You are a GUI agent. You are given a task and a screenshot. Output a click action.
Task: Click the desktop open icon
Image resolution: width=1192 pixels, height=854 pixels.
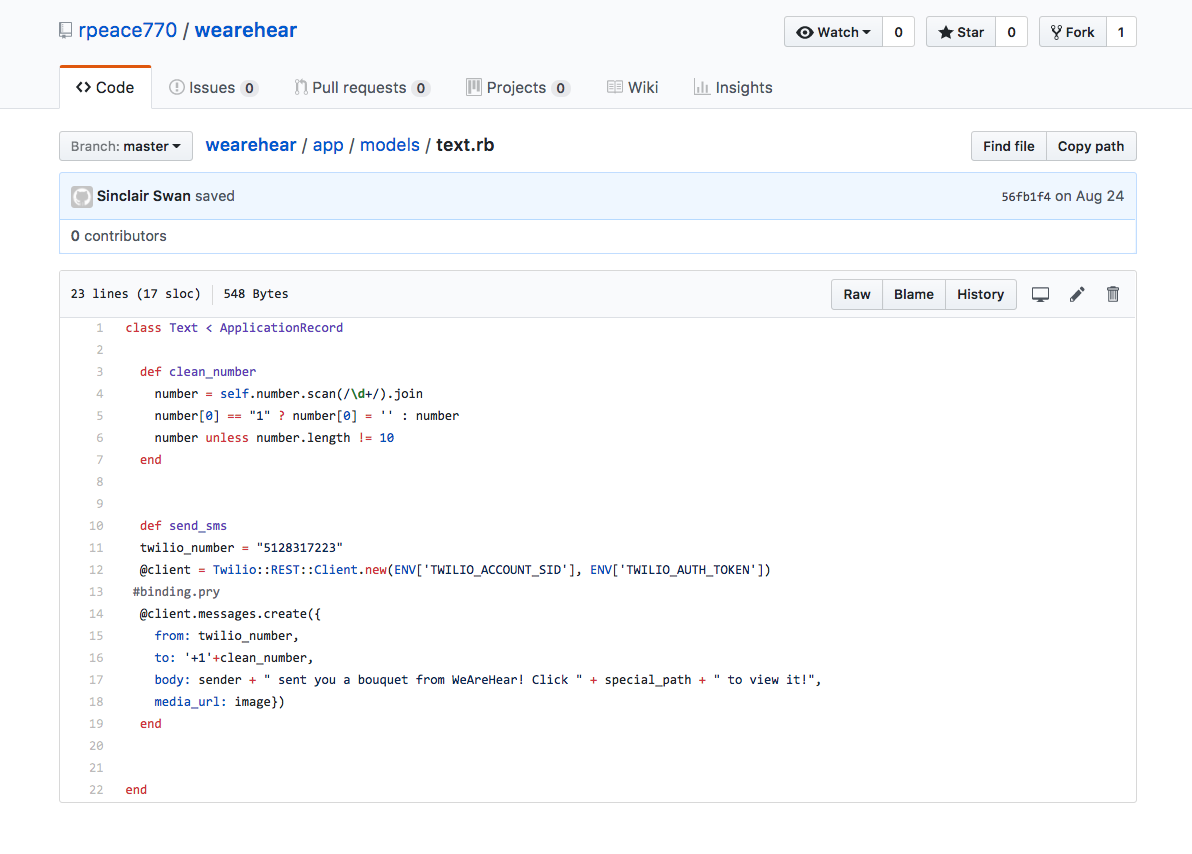1040,294
